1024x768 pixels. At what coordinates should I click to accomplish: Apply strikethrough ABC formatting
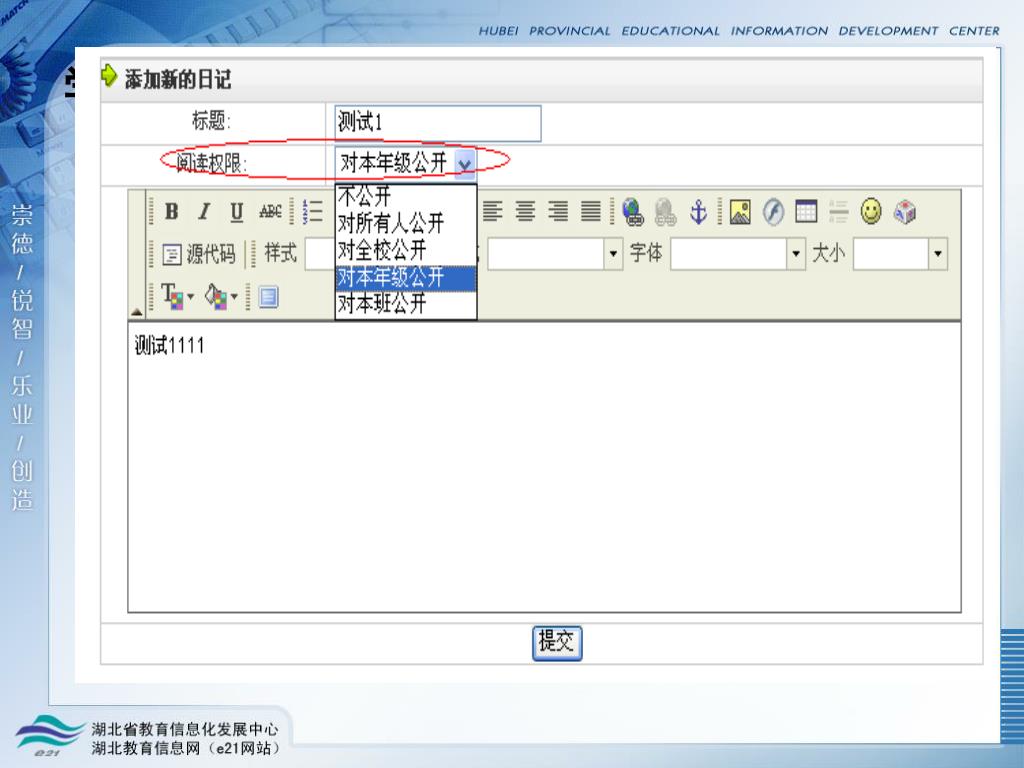point(270,212)
